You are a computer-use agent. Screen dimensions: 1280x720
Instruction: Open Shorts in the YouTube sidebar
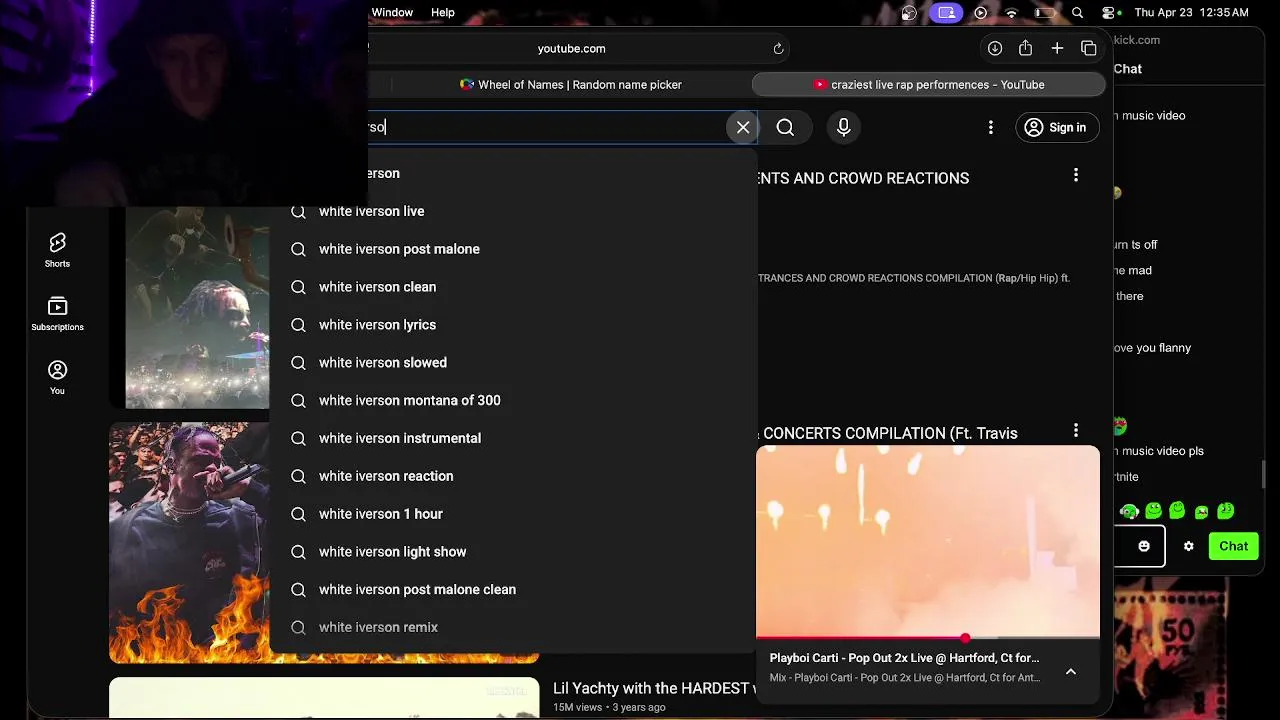coord(57,250)
